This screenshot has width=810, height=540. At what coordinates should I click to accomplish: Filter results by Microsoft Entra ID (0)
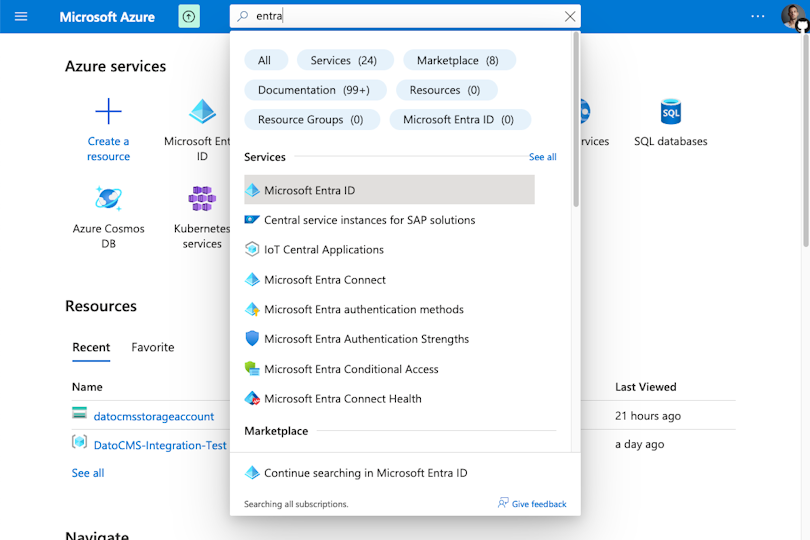pos(459,119)
